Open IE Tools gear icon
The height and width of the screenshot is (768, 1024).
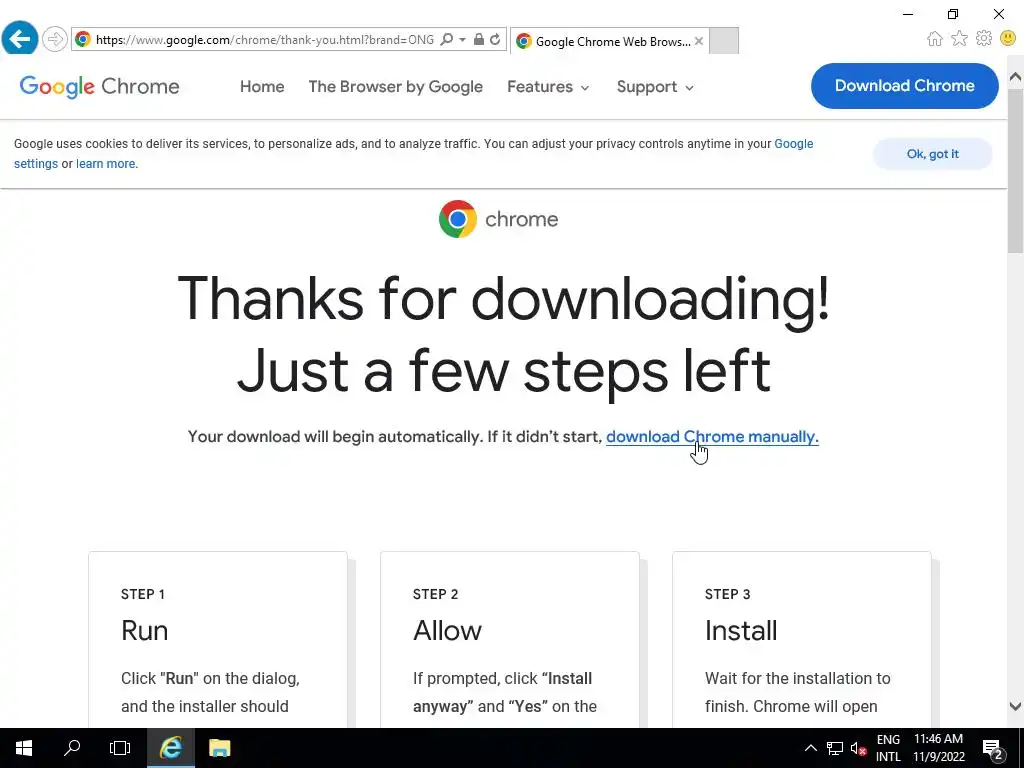pyautogui.click(x=984, y=39)
